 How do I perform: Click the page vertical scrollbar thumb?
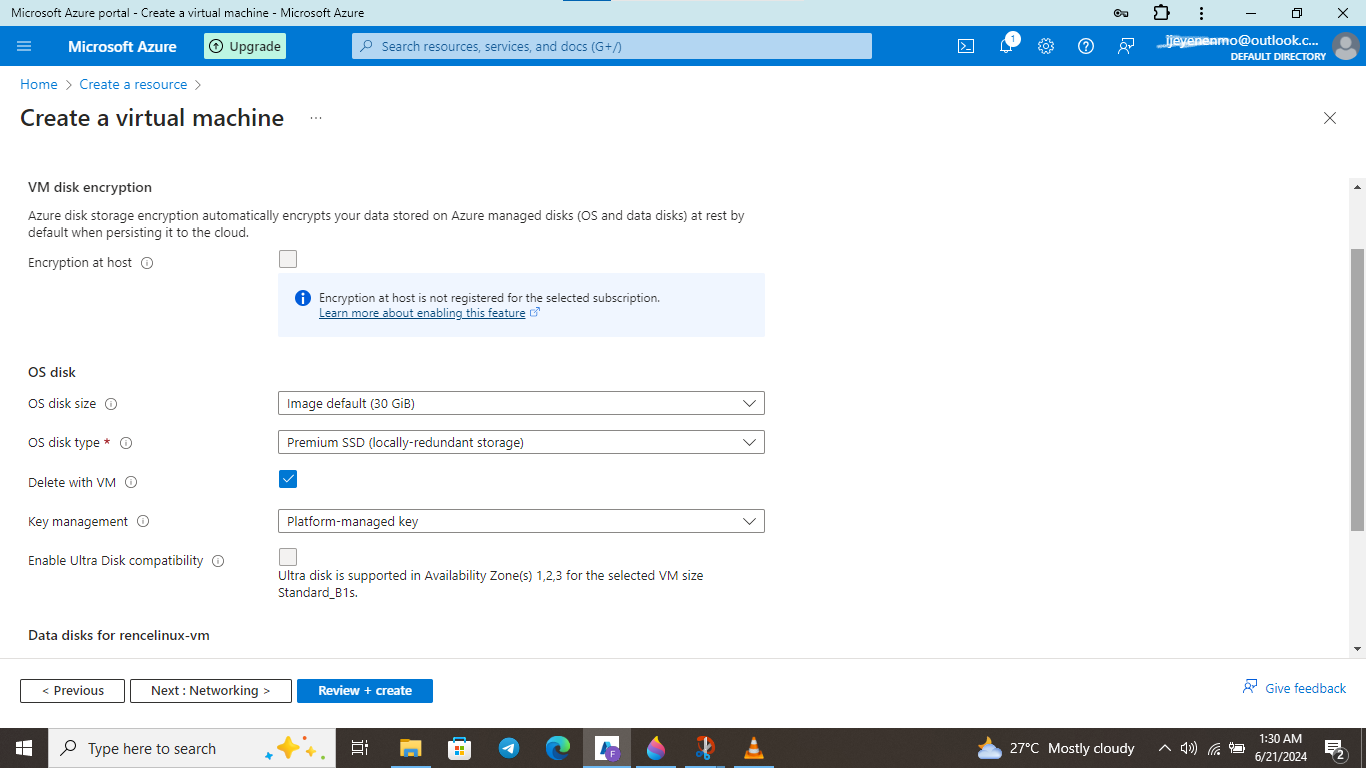tap(1358, 390)
